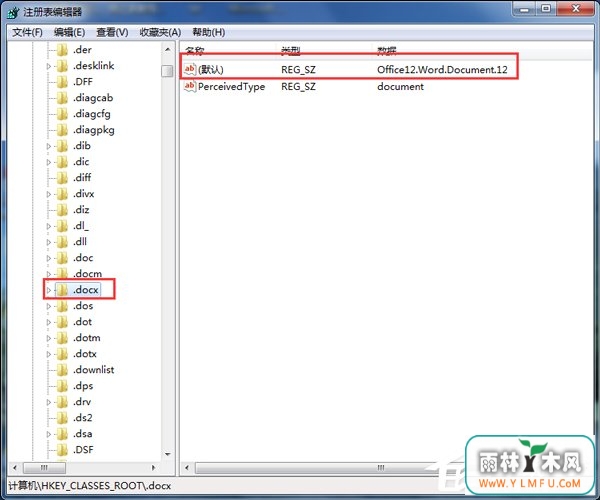Expand the .divx key
This screenshot has width=600, height=500.
(x=49, y=194)
